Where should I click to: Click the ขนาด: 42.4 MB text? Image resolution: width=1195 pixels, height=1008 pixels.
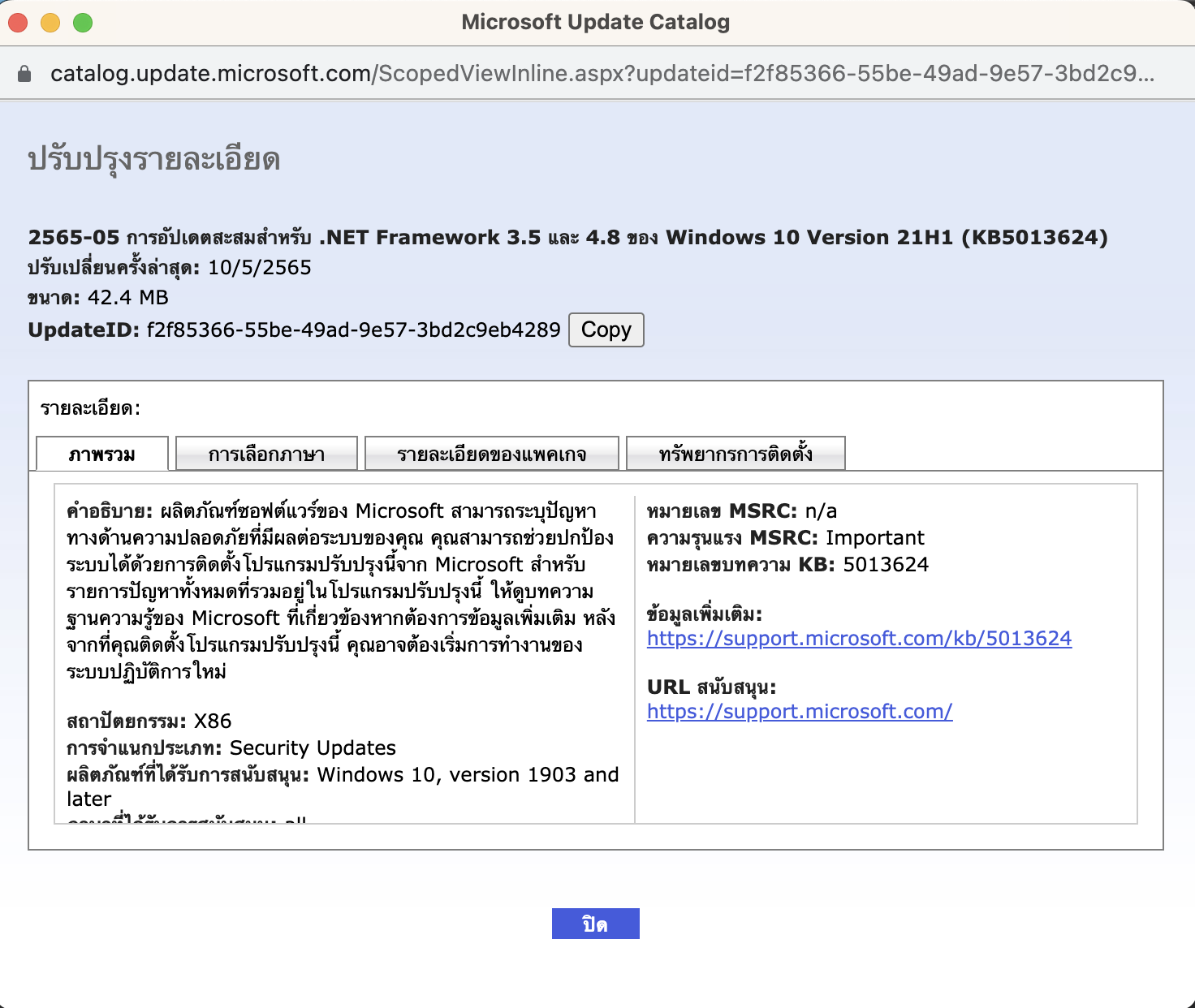coord(98,298)
